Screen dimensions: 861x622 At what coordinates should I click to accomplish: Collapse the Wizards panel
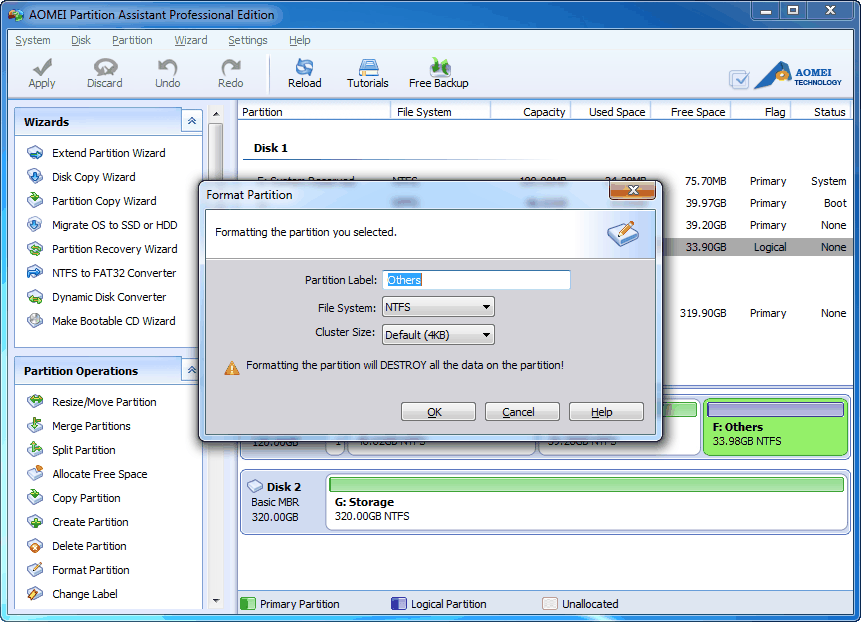pyautogui.click(x=191, y=120)
